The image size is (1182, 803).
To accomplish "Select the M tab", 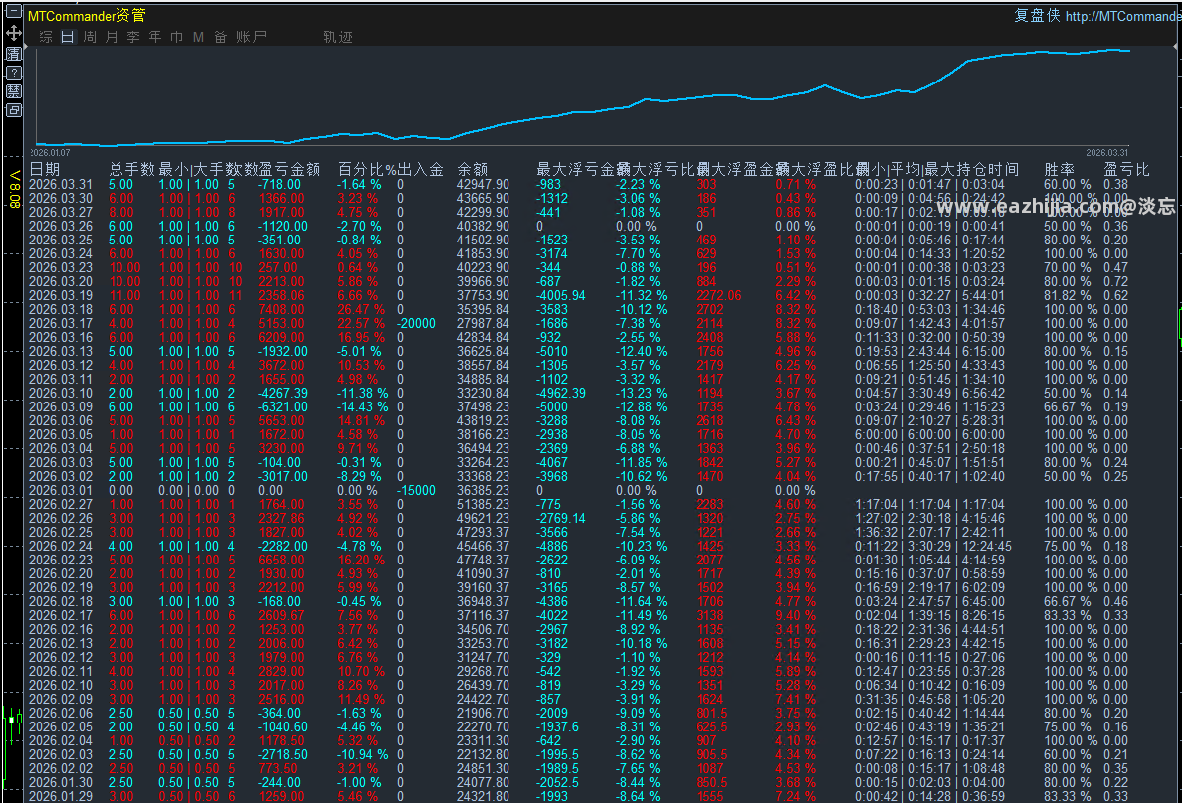I will (198, 37).
